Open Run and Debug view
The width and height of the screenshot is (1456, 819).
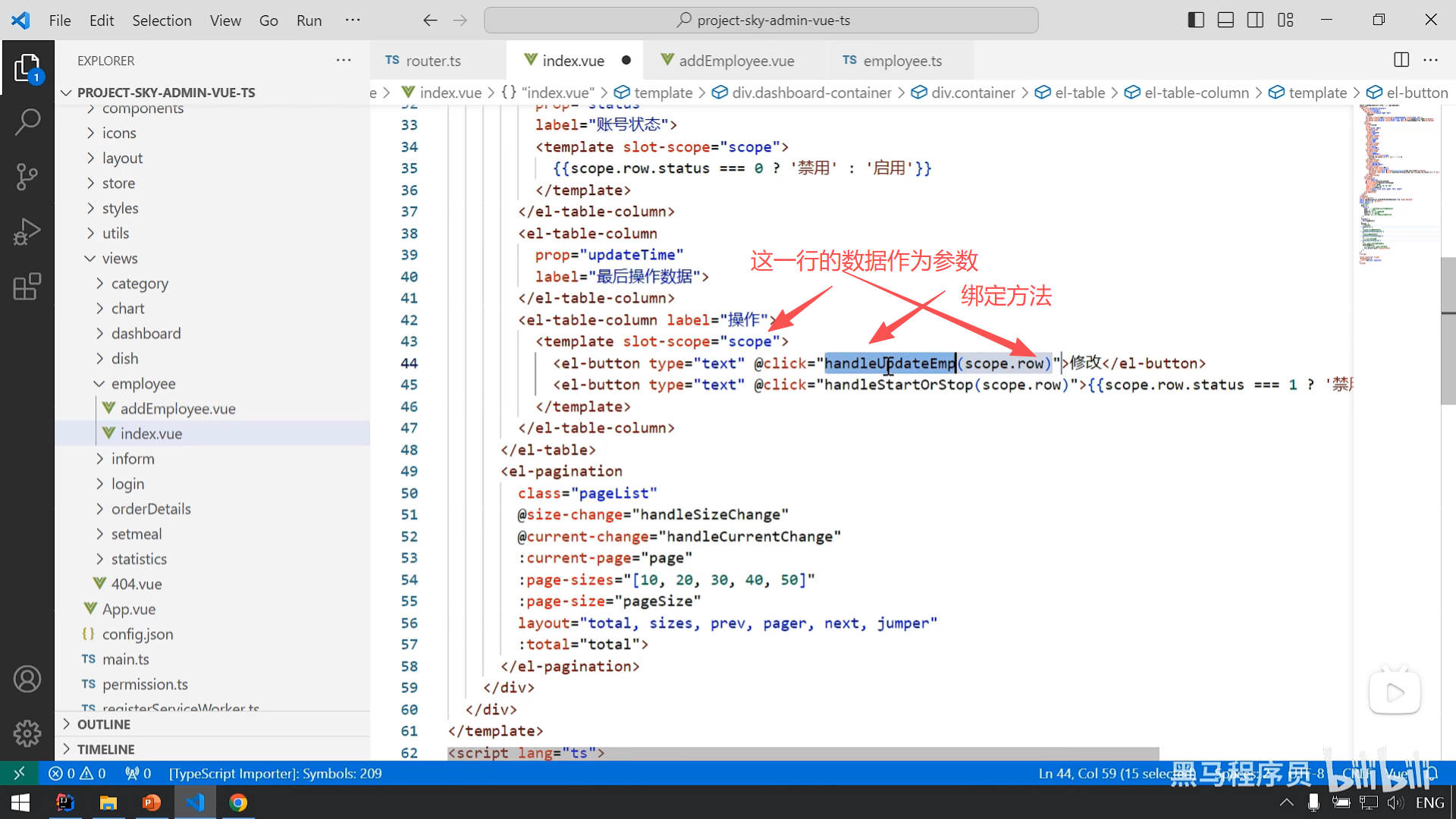[x=27, y=232]
